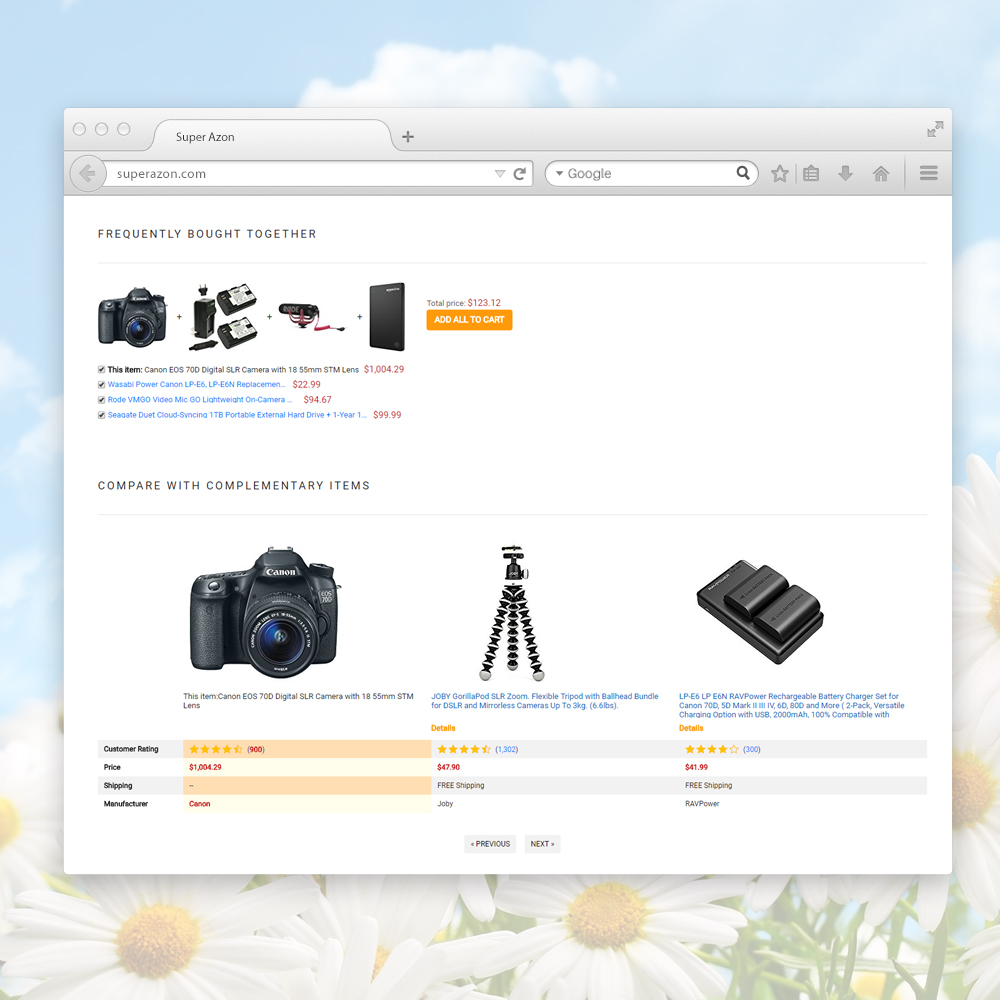
Task: Open the (900) reviews count
Action: coord(256,749)
